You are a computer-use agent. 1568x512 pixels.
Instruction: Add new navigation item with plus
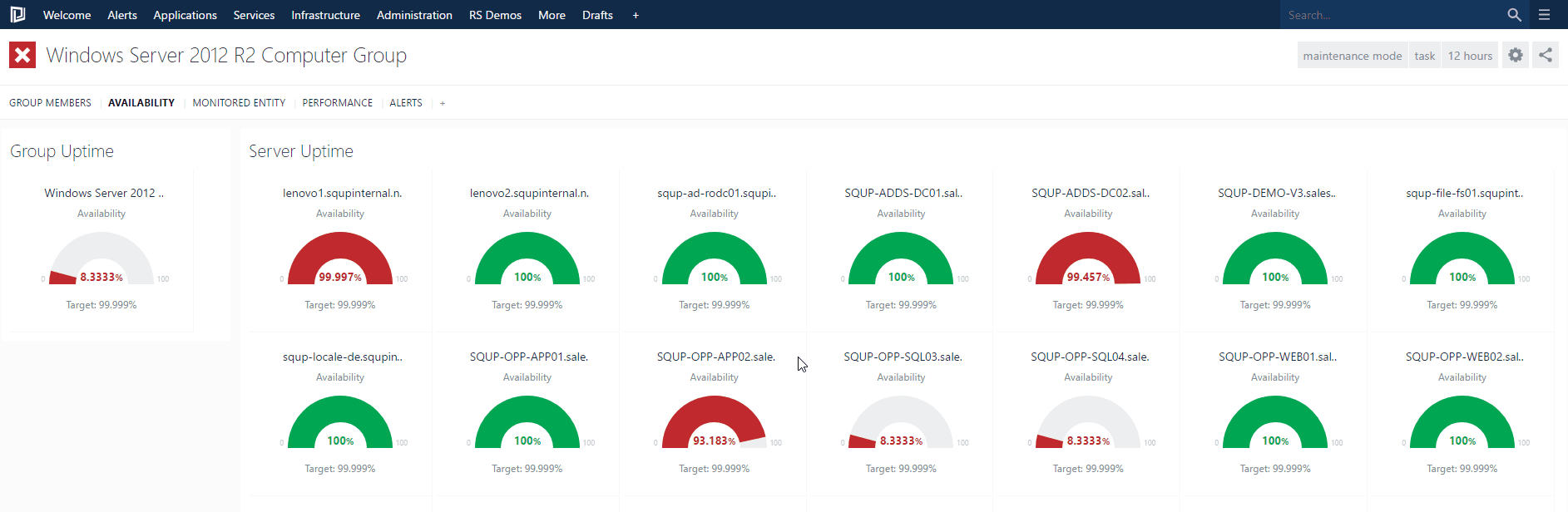coord(636,15)
